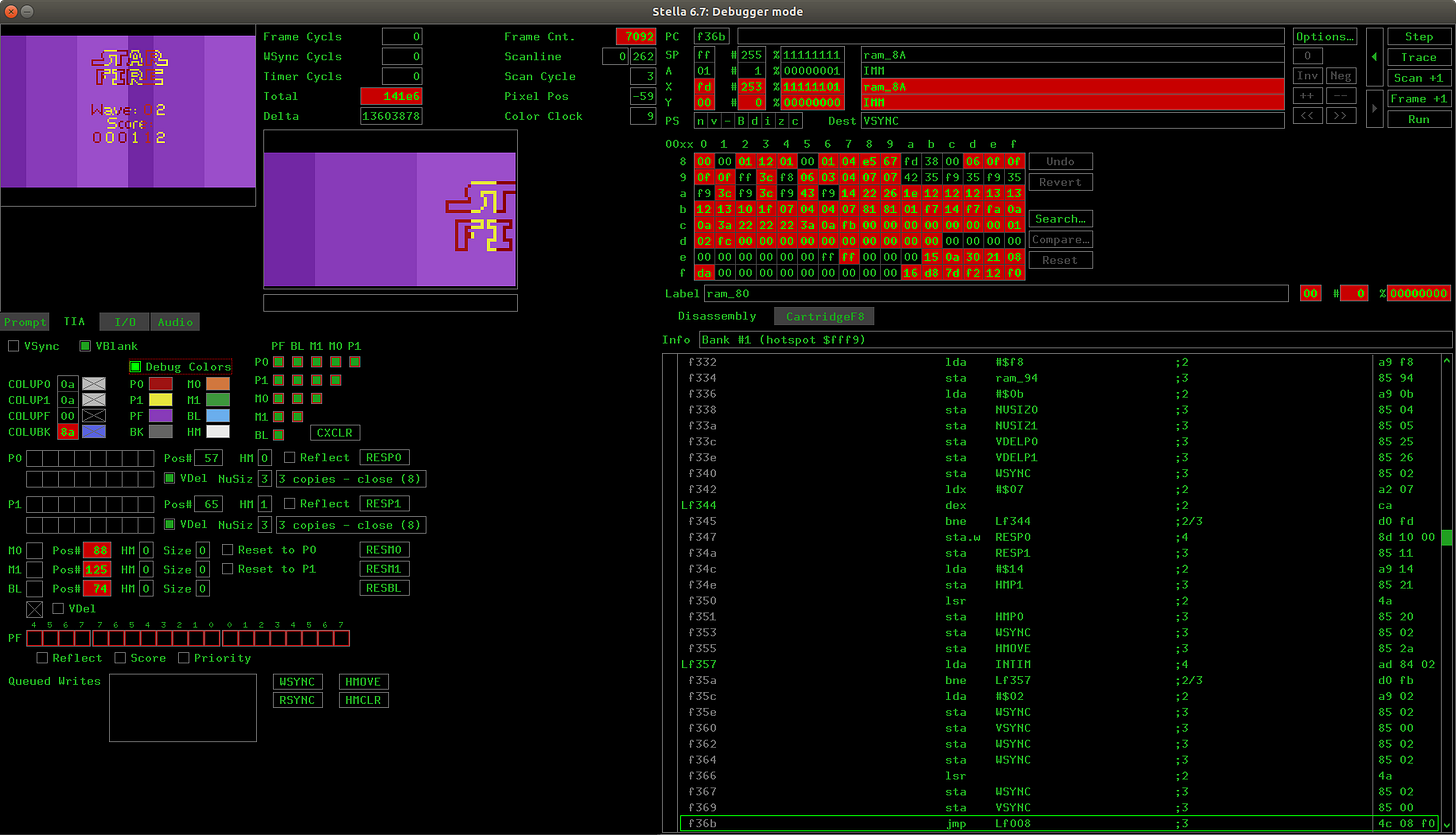Check Reset to P0 for missile 0
Screen dimensions: 1456x835
pos(229,549)
